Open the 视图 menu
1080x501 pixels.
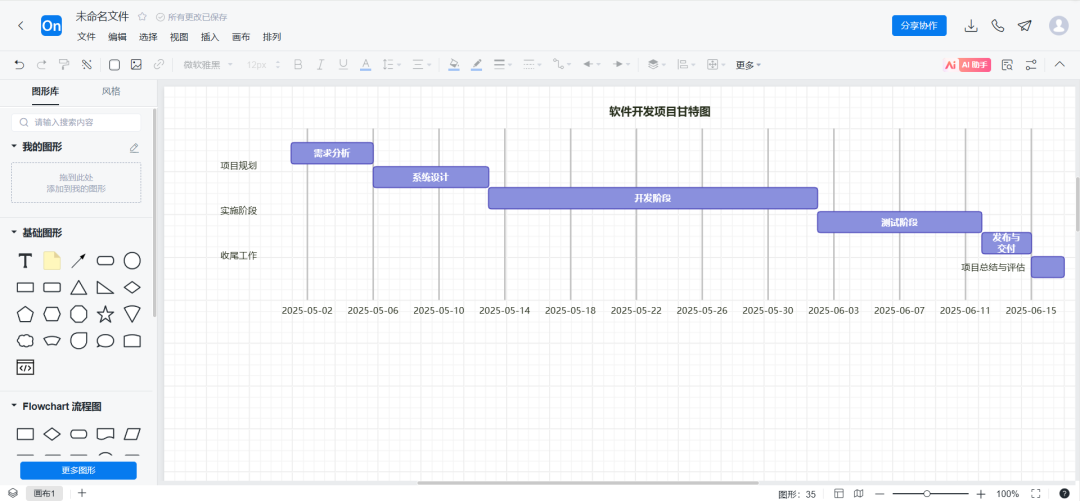point(179,37)
